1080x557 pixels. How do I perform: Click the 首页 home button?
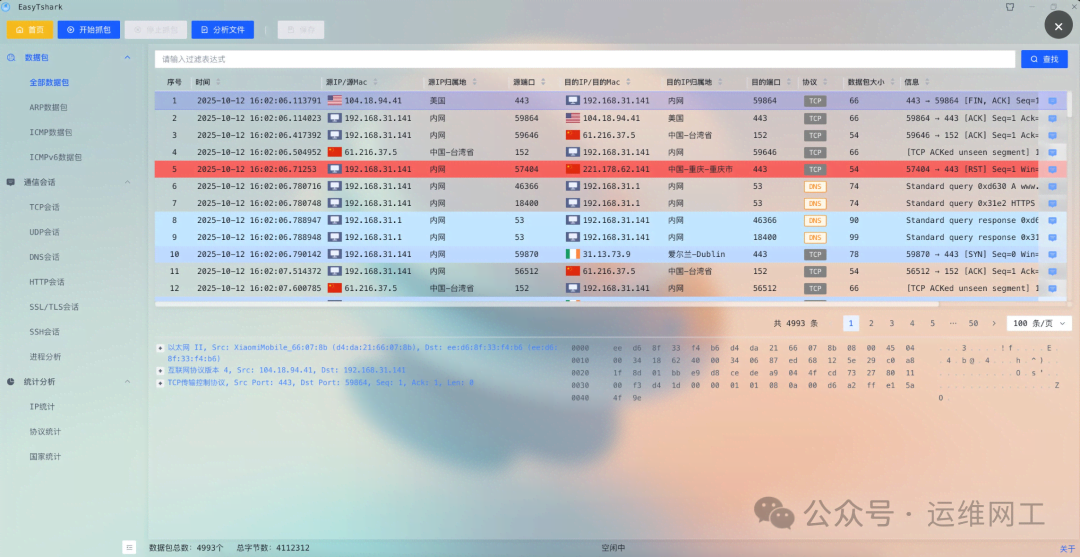[x=30, y=30]
